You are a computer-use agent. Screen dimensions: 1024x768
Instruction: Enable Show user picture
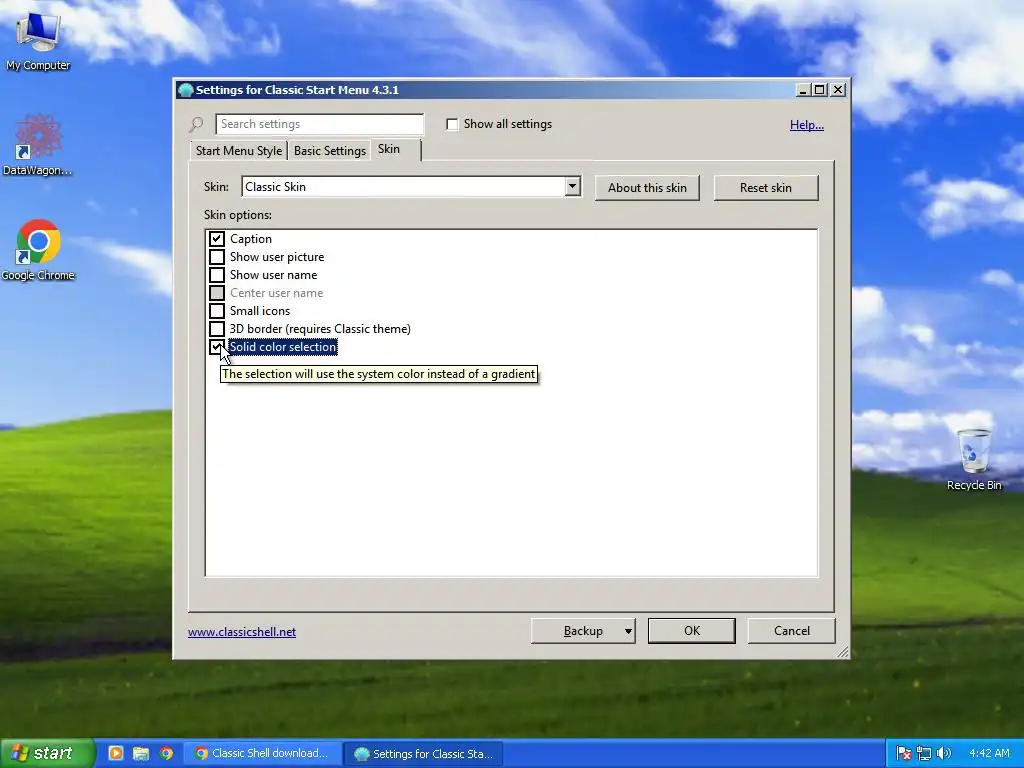coord(217,257)
